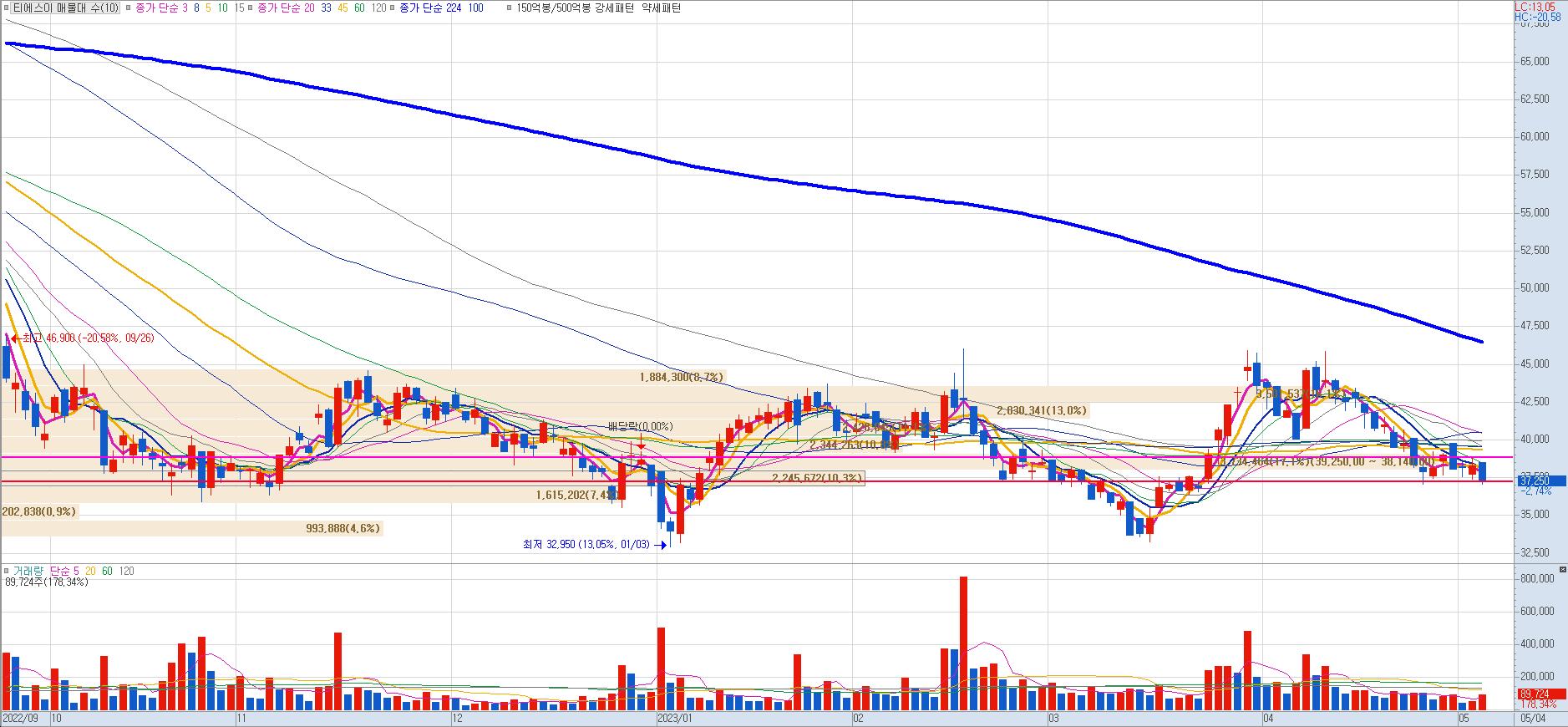Click the 800,000 volume axis label
This screenshot has width=1568, height=727.
(x=1537, y=578)
